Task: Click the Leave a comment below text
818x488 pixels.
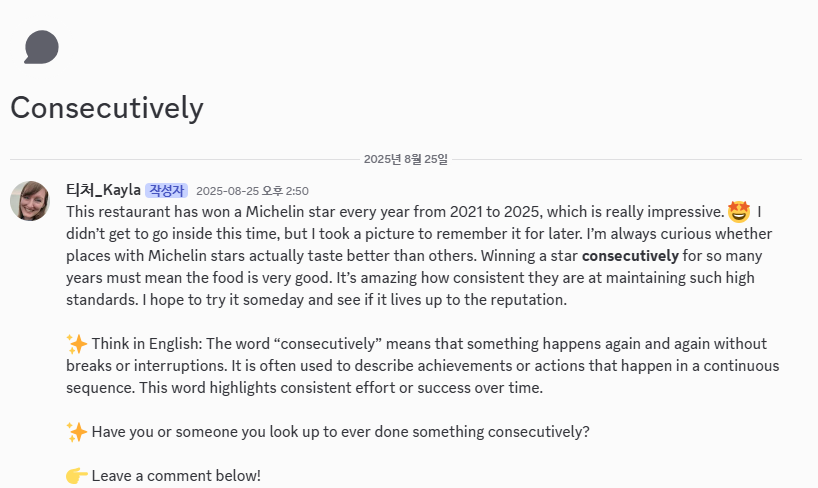Action: click(176, 476)
